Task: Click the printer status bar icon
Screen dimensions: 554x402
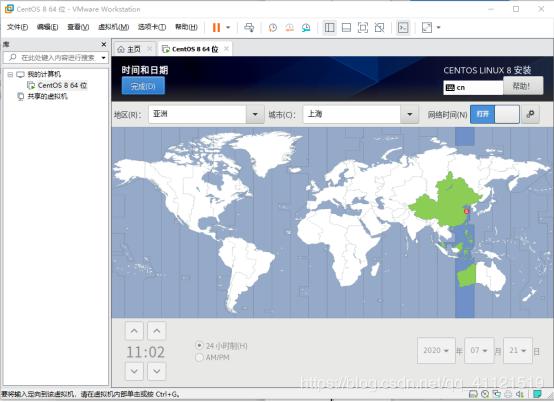Action: click(x=508, y=394)
